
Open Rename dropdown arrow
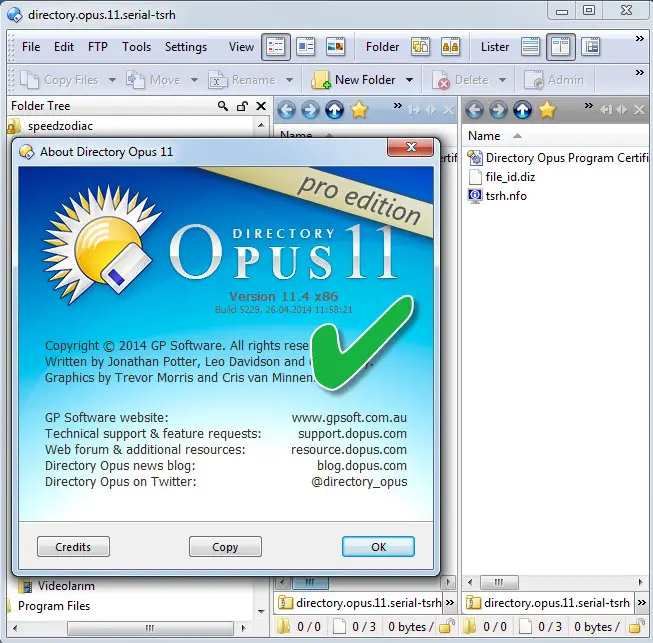tap(289, 80)
